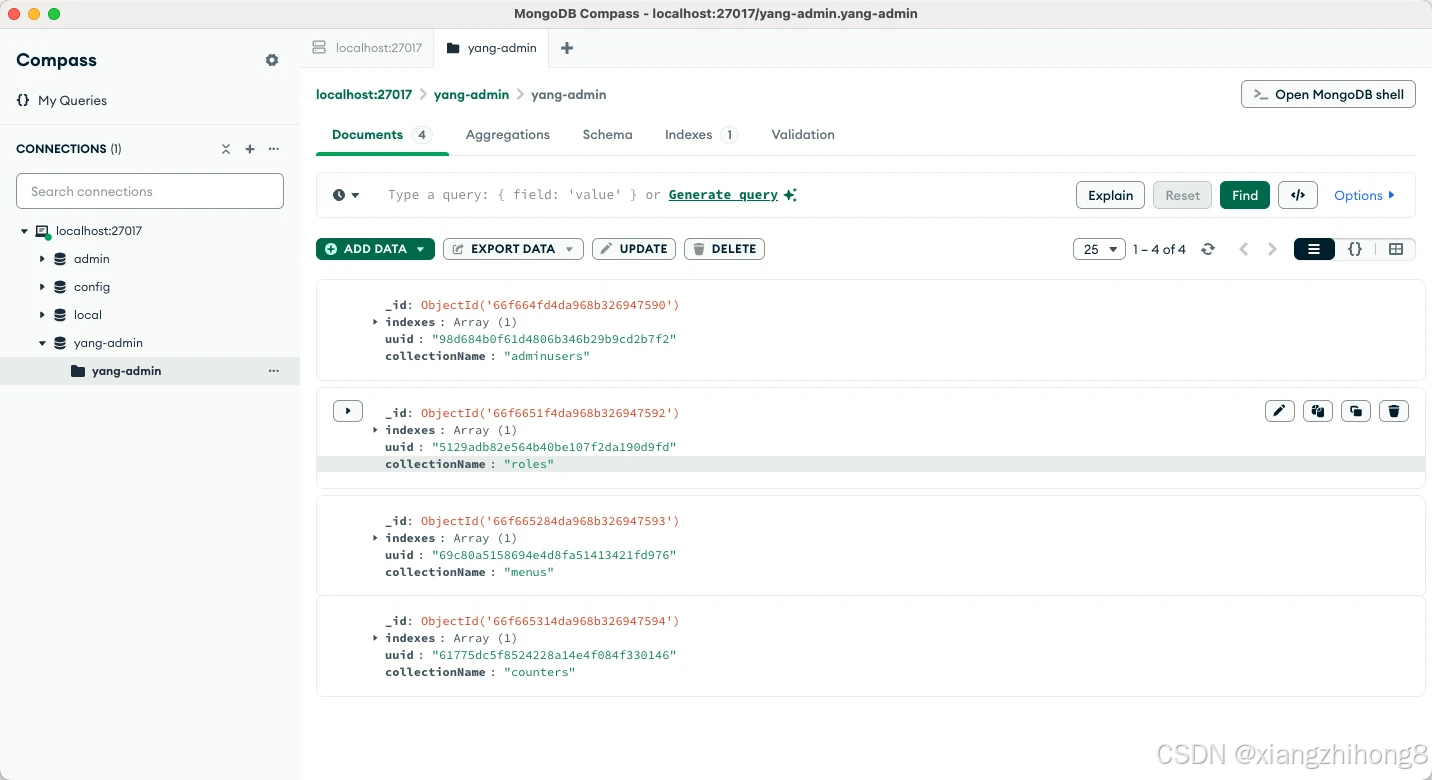Image resolution: width=1432 pixels, height=780 pixels.
Task: Focus the Search connections field
Action: point(150,191)
